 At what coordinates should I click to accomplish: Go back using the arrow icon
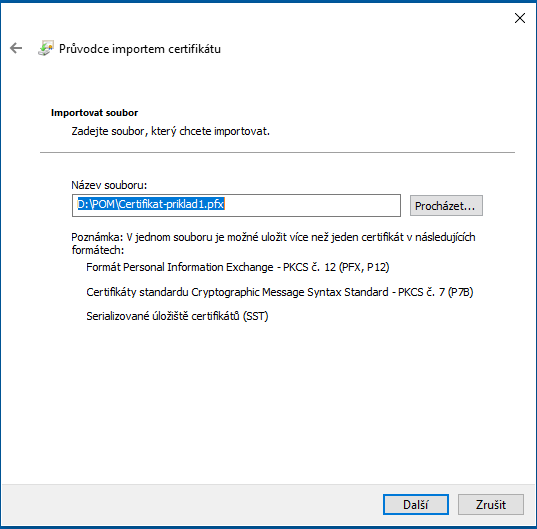(x=16, y=48)
